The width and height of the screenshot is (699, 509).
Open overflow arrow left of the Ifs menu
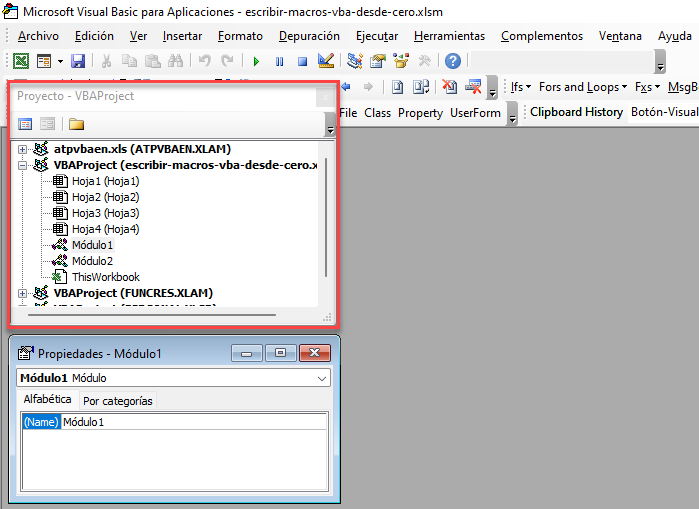pos(492,87)
